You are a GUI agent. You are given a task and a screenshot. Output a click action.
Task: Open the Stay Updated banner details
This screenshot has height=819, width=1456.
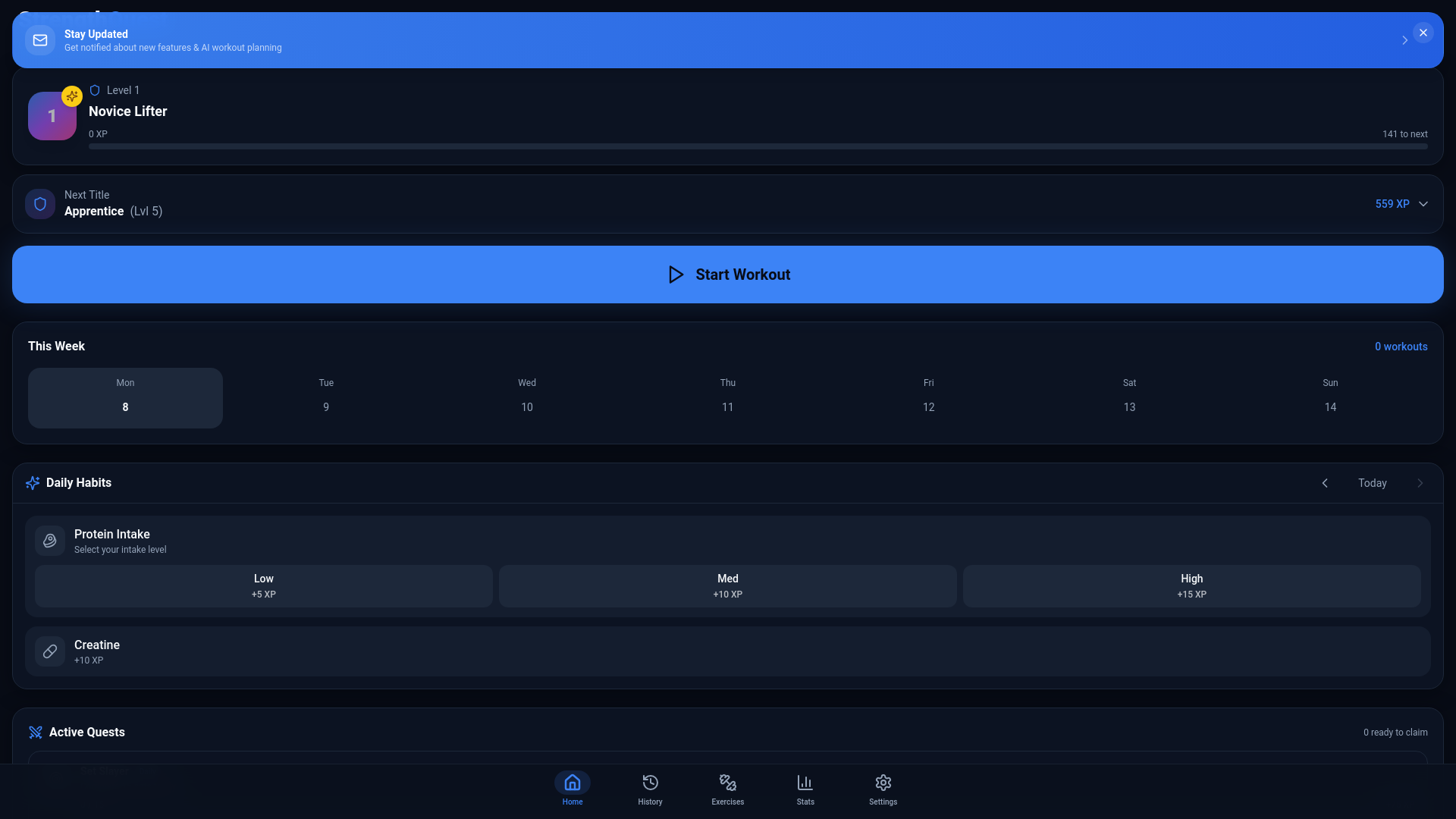click(x=1404, y=40)
